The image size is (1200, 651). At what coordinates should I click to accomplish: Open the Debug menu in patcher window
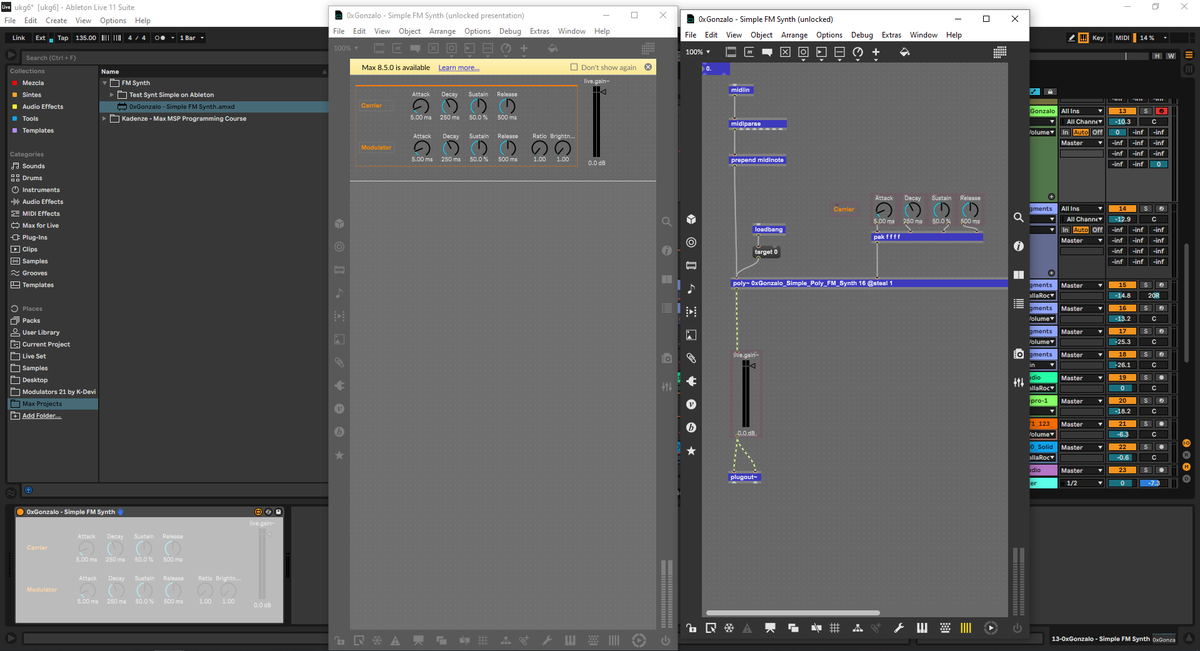click(862, 35)
